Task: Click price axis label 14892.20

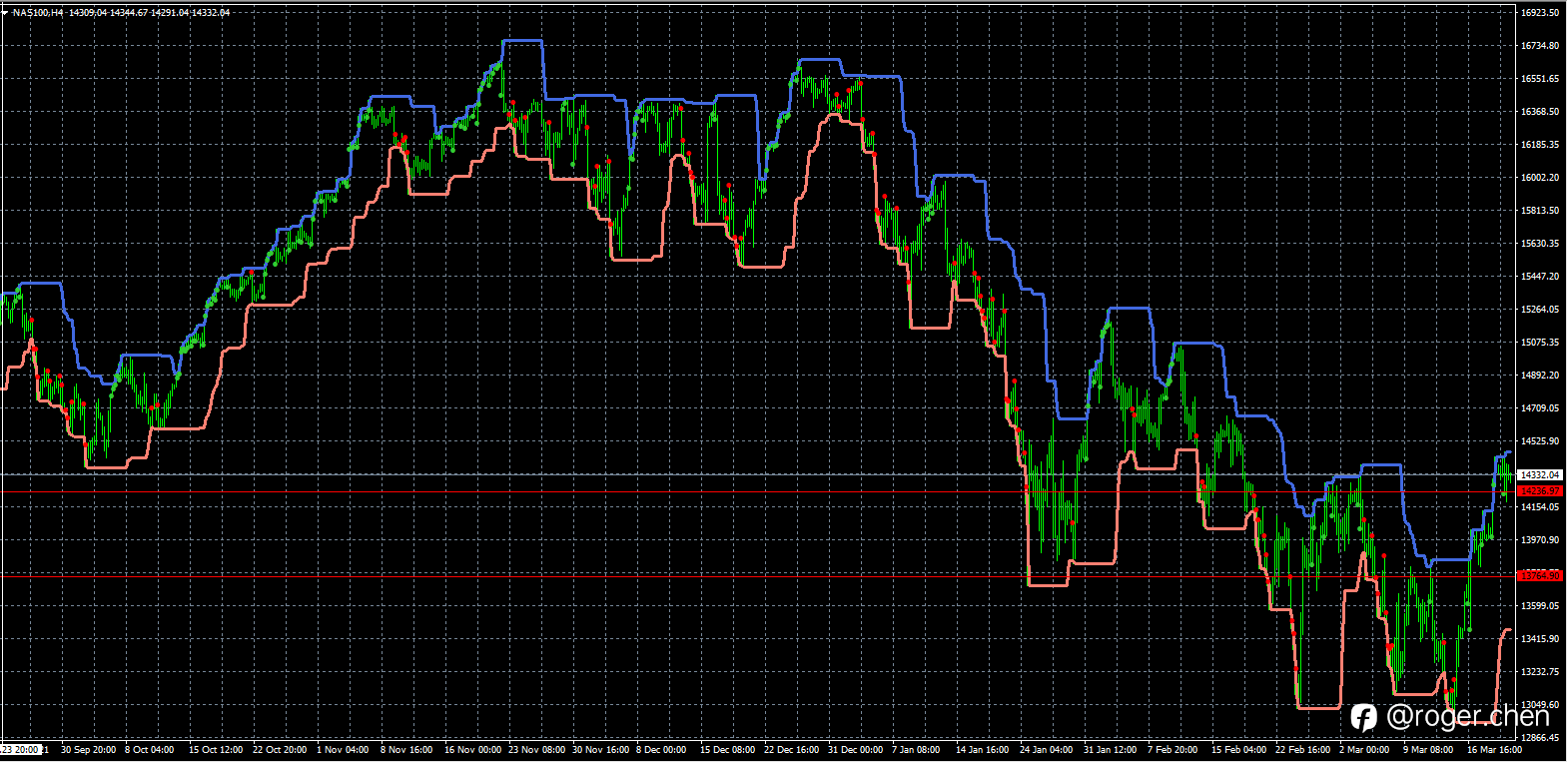Action: [x=1540, y=376]
